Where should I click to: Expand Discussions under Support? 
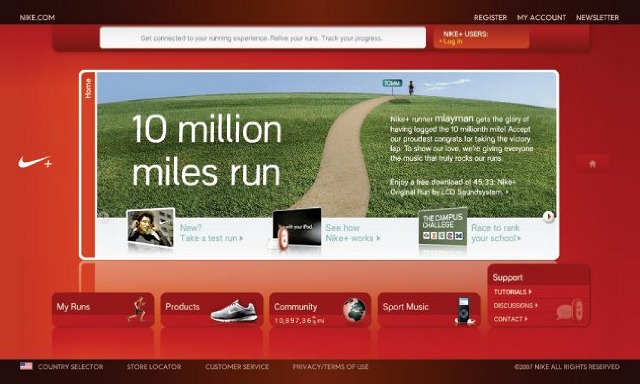(516, 305)
